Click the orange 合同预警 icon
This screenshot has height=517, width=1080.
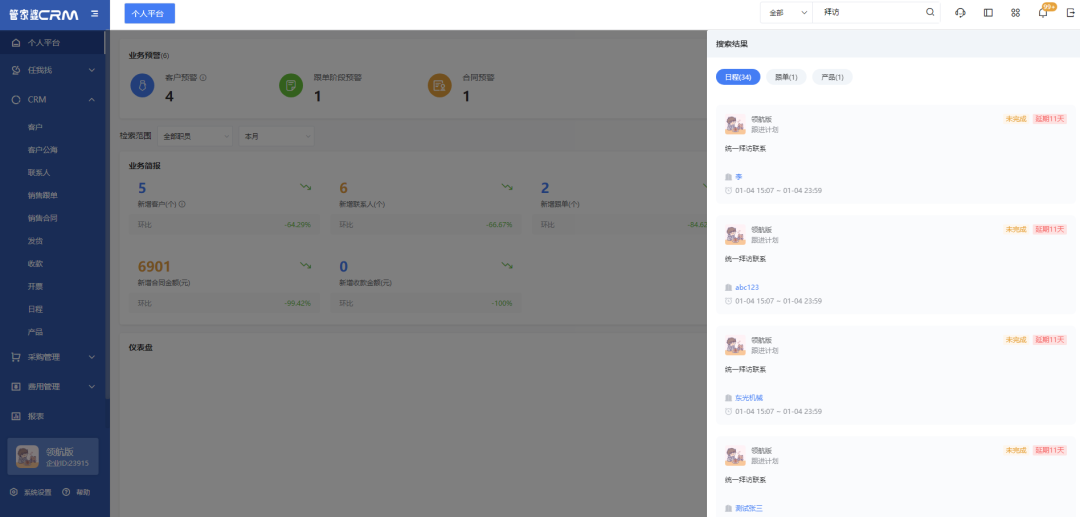pyautogui.click(x=439, y=85)
